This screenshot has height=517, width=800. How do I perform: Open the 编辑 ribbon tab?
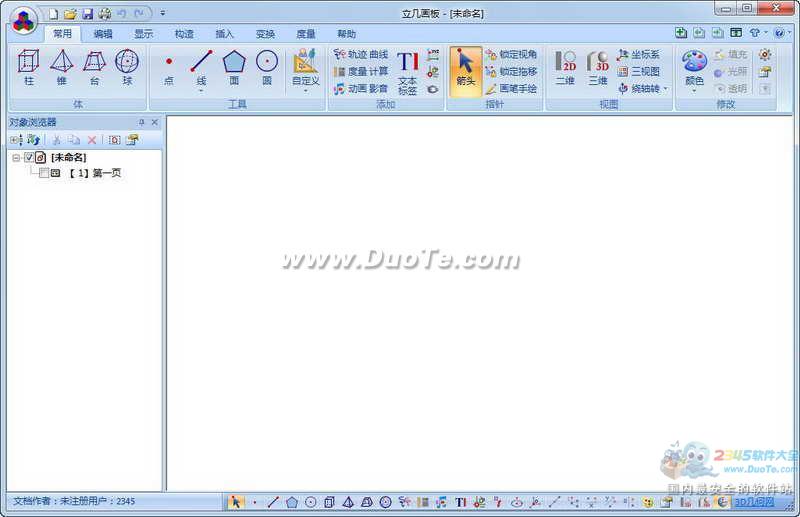point(103,34)
